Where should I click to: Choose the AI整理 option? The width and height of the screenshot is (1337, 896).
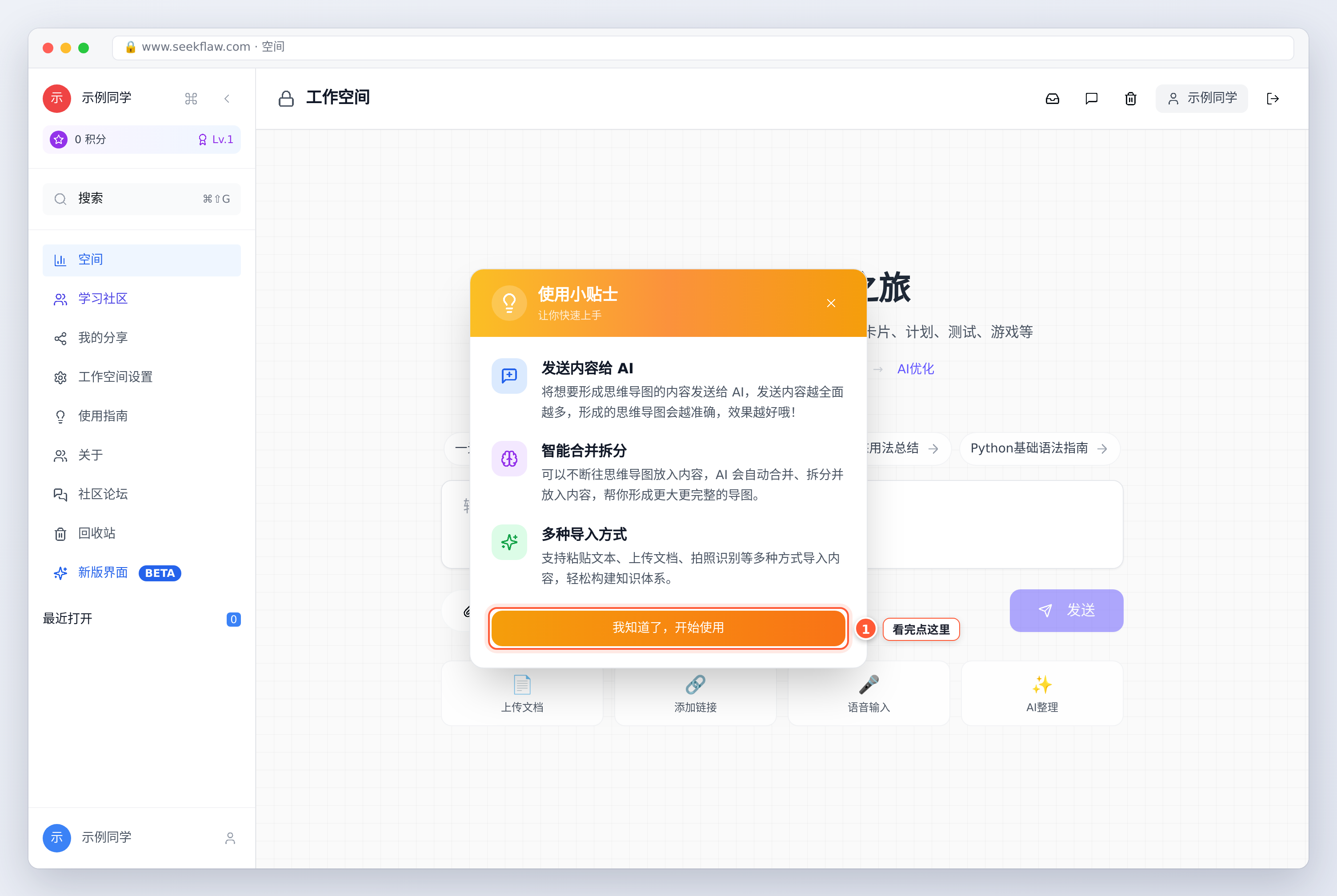(x=1042, y=694)
